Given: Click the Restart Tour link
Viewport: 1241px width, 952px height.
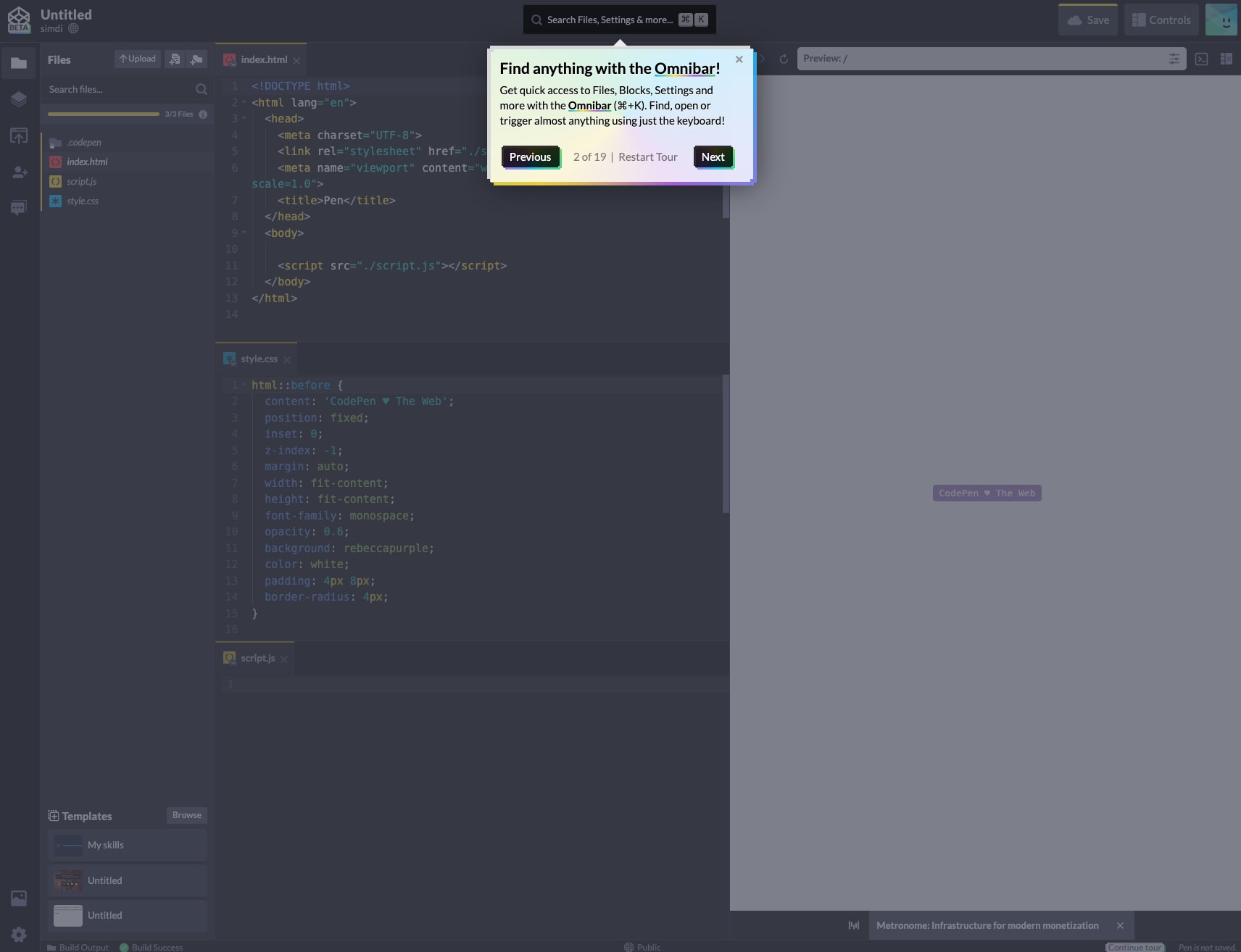Looking at the screenshot, I should point(647,156).
